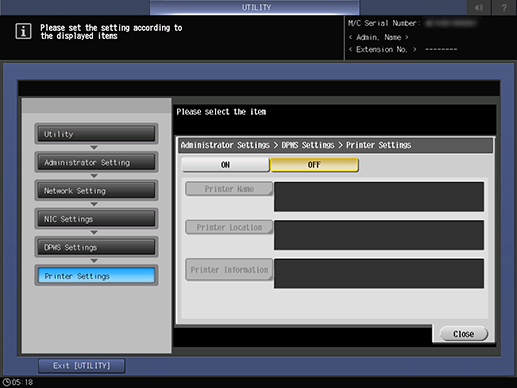This screenshot has width=517, height=388.
Task: Tap the speaker sound icon
Action: click(479, 7)
